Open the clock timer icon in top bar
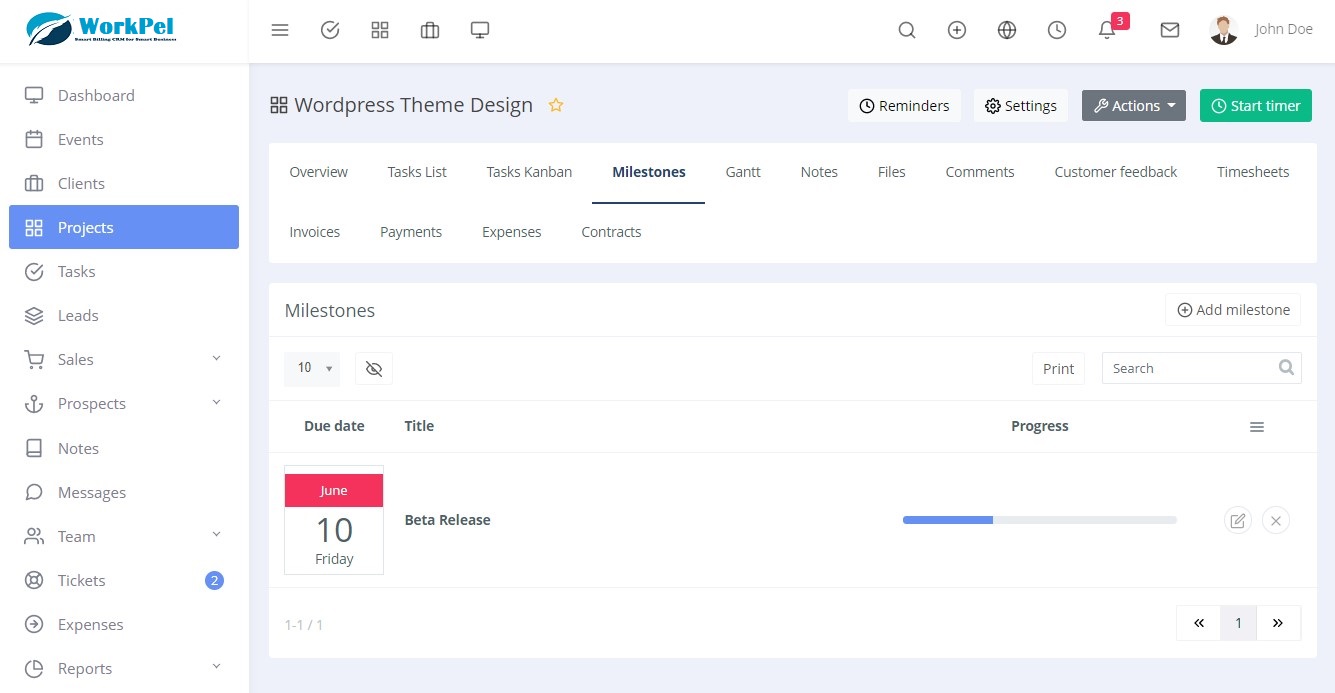Viewport: 1335px width, 693px height. tap(1057, 30)
